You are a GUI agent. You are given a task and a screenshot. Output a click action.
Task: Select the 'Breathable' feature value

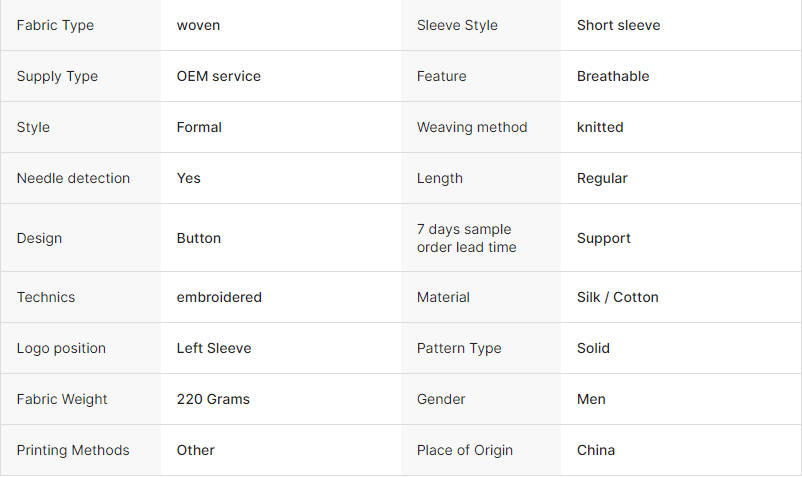(x=612, y=76)
